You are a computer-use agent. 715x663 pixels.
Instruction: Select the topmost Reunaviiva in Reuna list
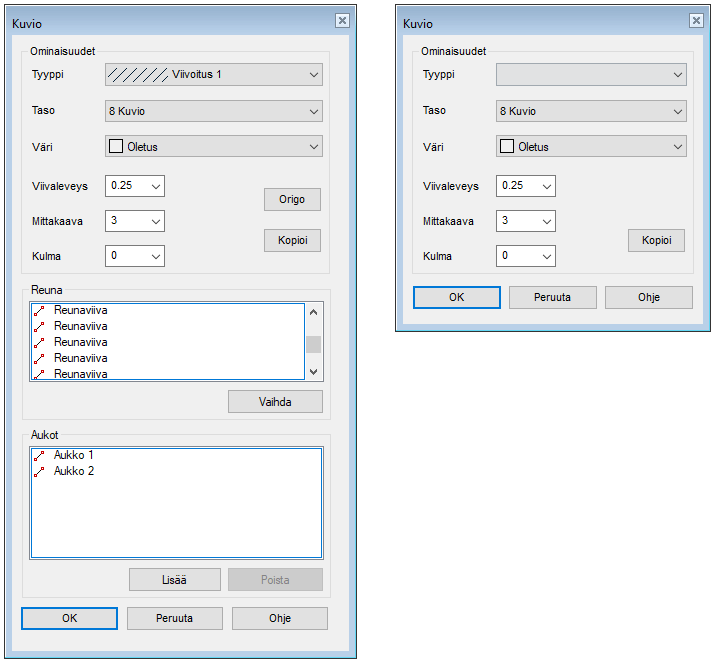pyautogui.click(x=80, y=310)
